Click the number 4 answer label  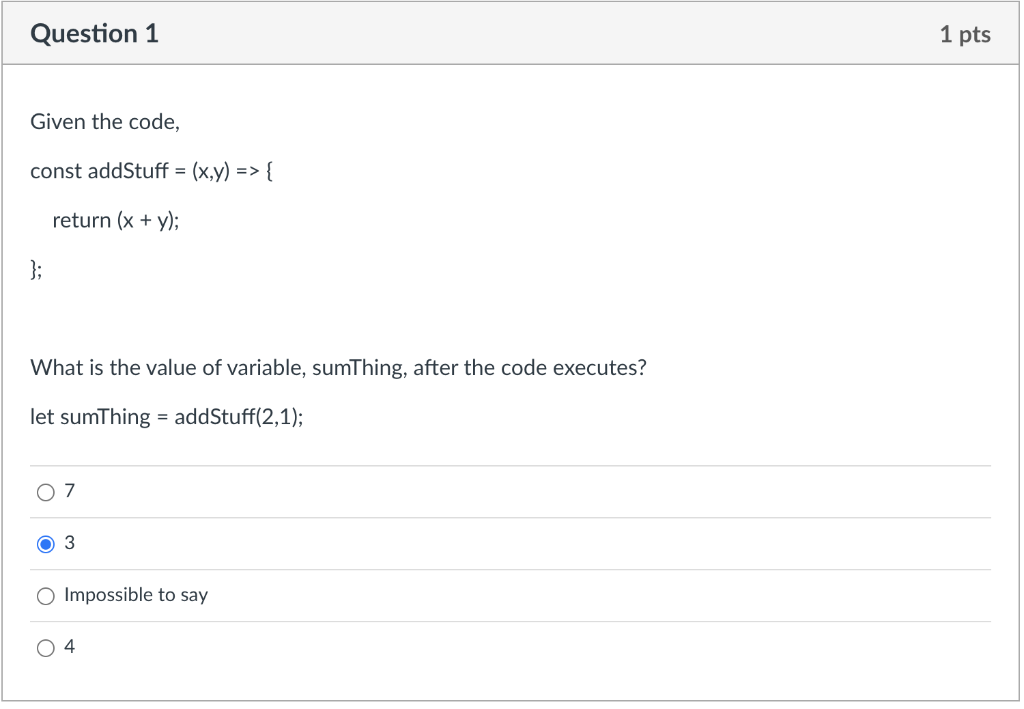(69, 647)
